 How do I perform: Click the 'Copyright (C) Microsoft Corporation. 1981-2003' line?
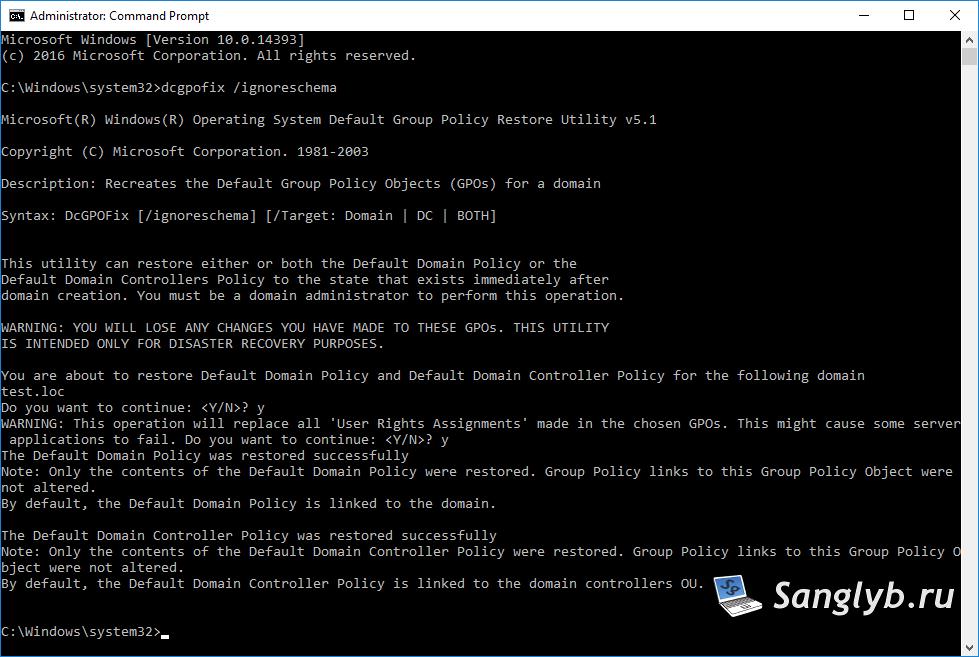pos(185,151)
